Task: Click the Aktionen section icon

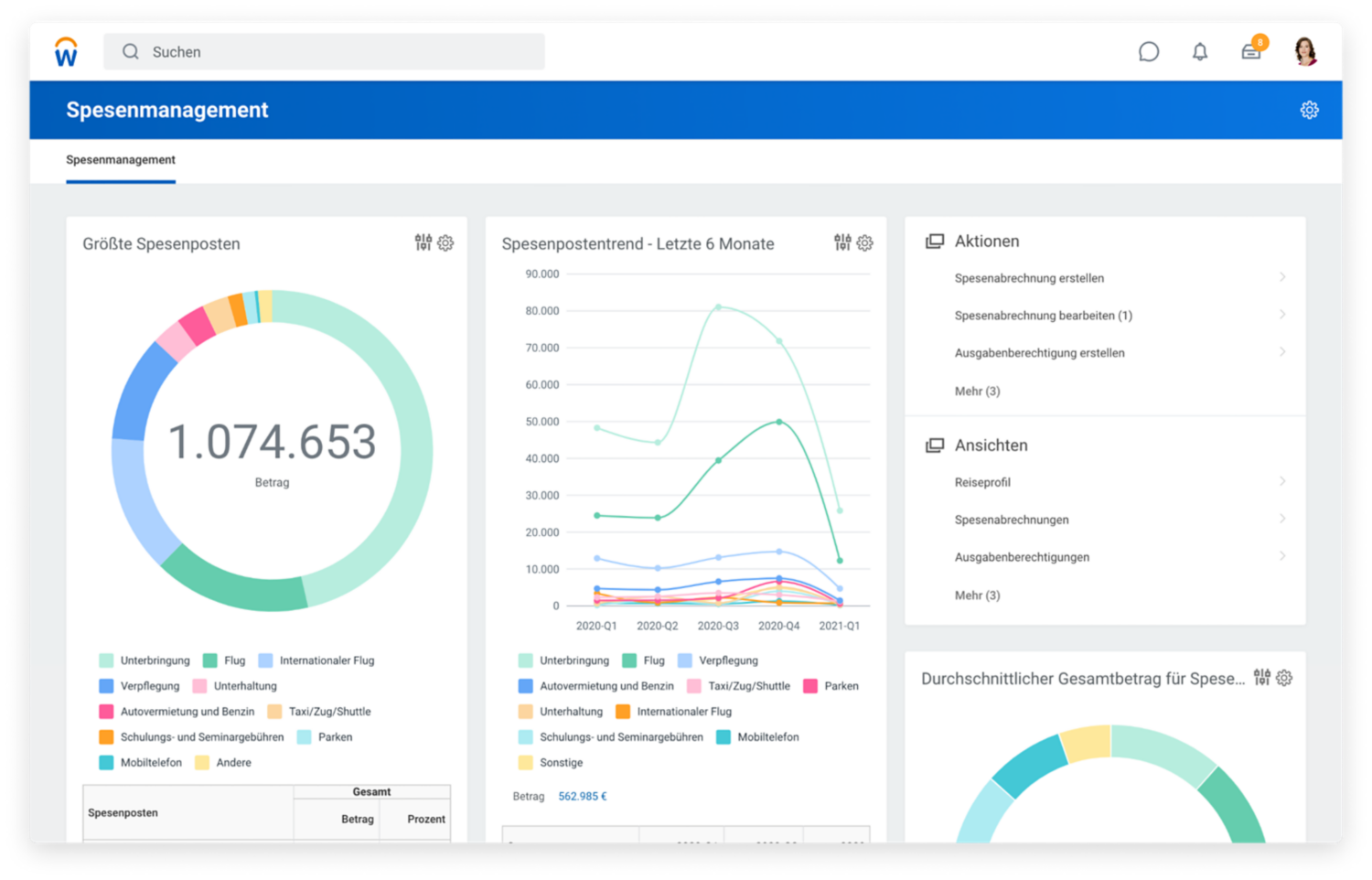Action: pos(935,241)
